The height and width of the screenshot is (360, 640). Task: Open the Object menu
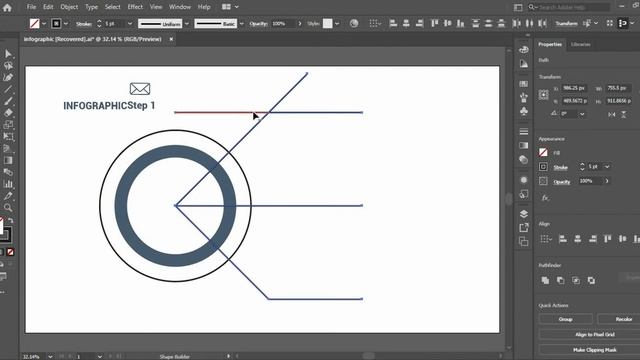tap(69, 7)
